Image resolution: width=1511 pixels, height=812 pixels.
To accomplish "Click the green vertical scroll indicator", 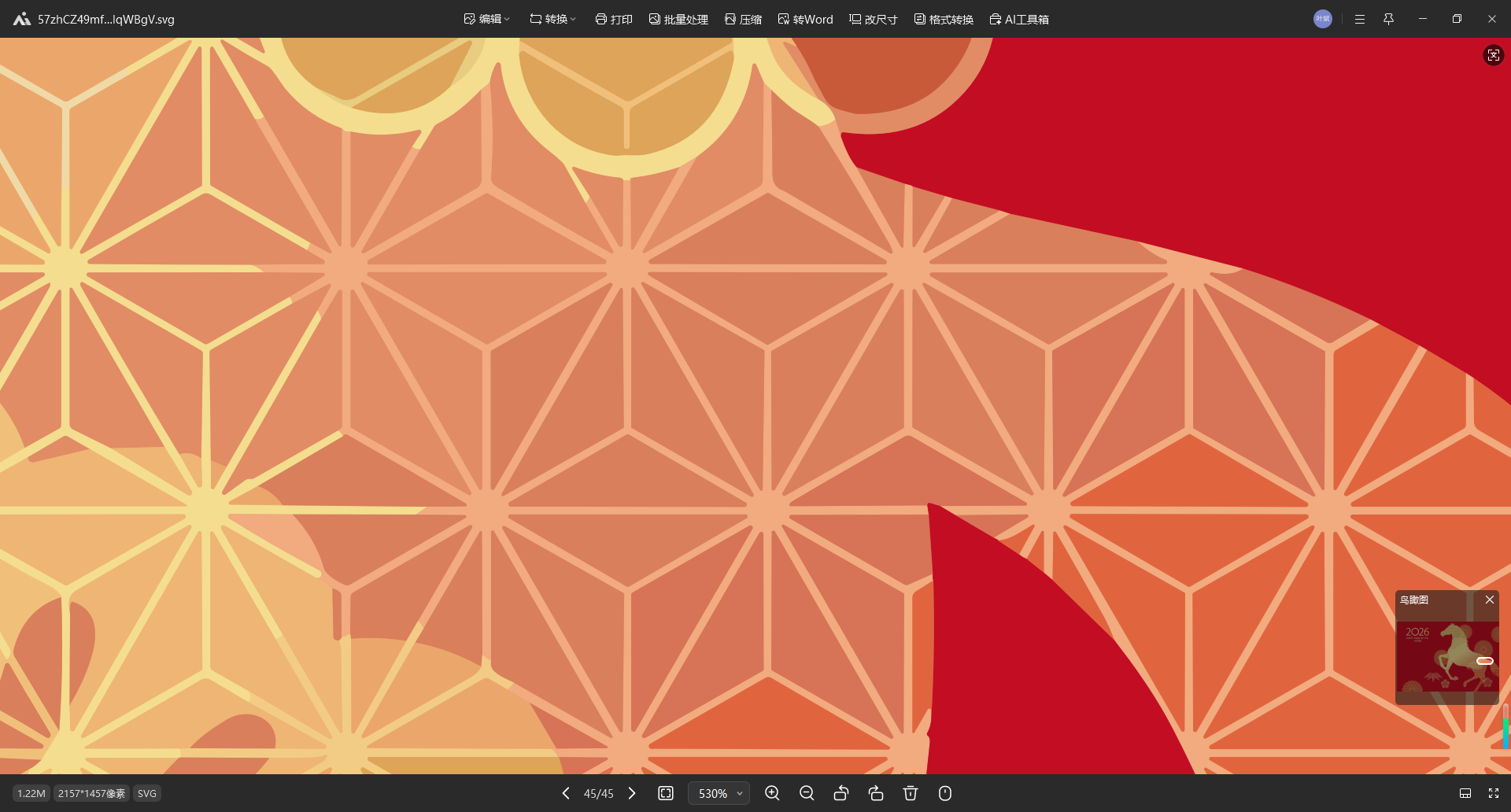I will tap(1505, 730).
